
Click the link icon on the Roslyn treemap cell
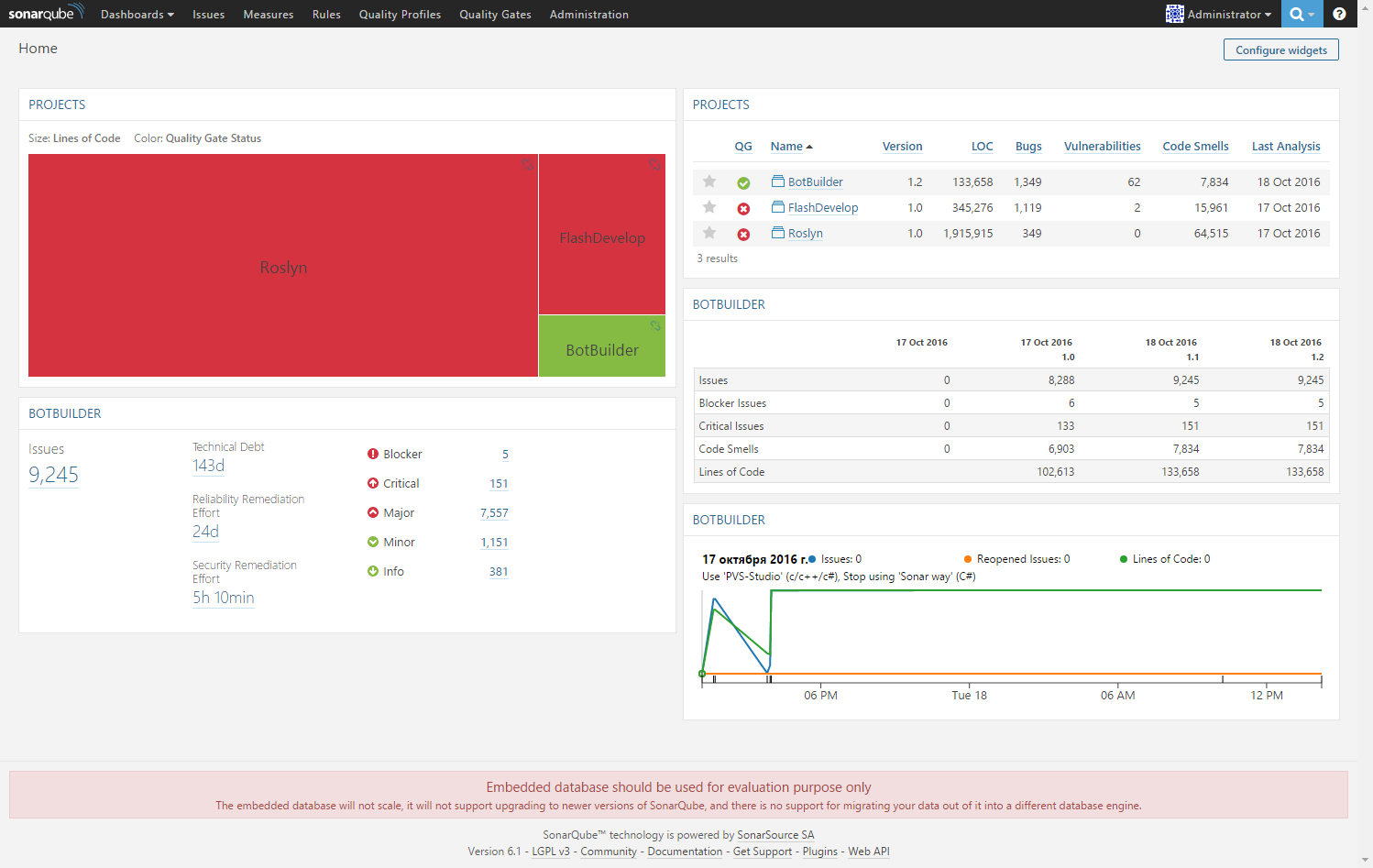click(x=527, y=165)
